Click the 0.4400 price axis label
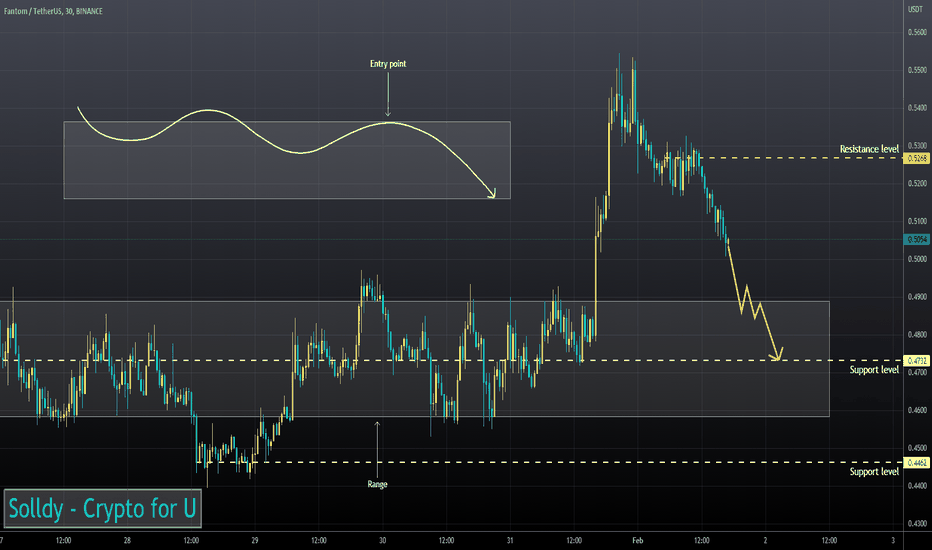 pos(917,486)
